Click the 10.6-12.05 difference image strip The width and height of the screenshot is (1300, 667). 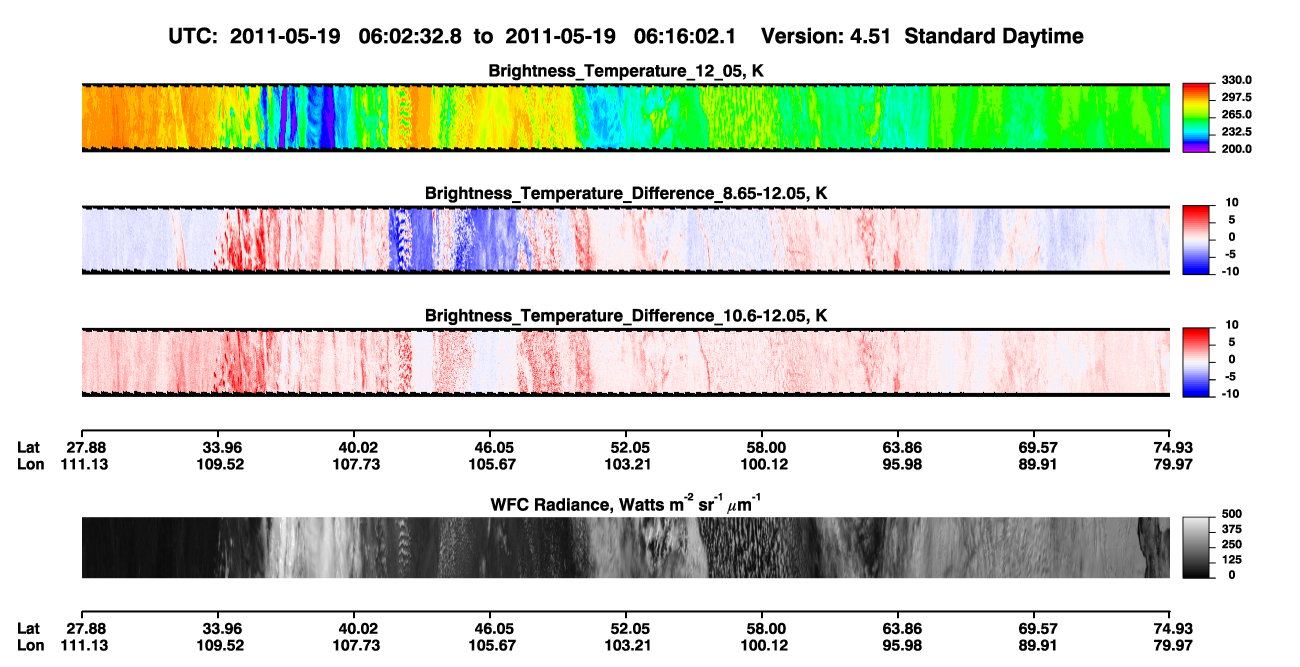click(625, 362)
